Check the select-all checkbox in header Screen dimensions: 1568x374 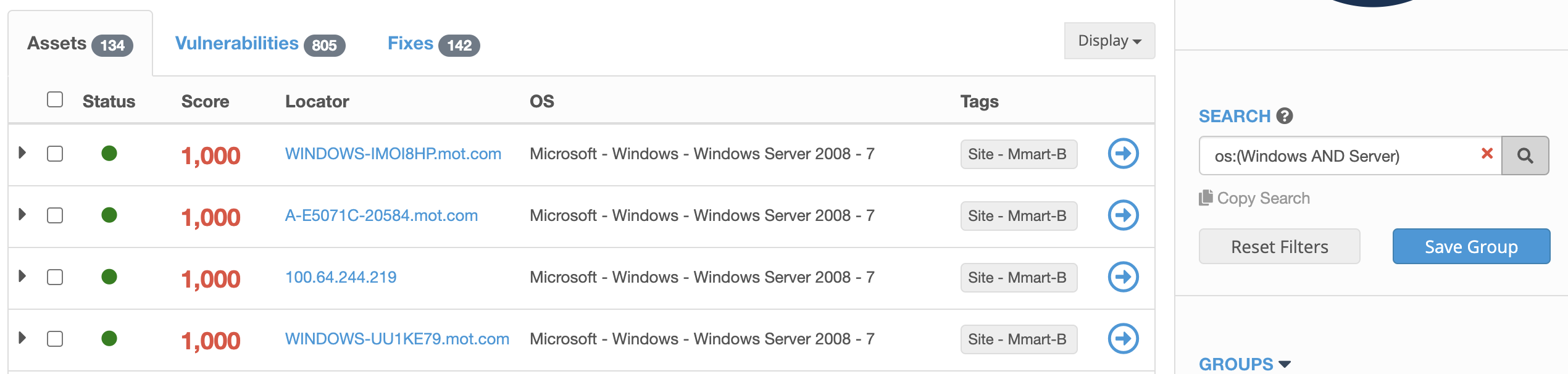[55, 99]
